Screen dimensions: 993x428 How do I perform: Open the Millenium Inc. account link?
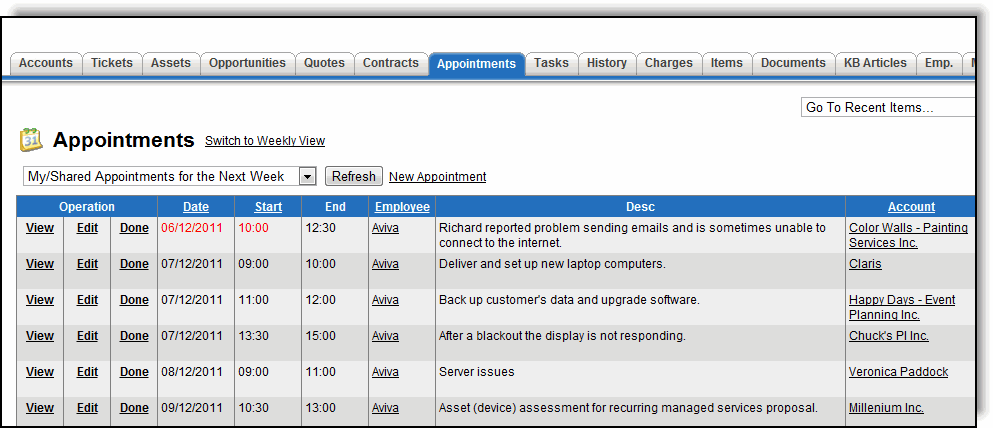pyautogui.click(x=886, y=408)
